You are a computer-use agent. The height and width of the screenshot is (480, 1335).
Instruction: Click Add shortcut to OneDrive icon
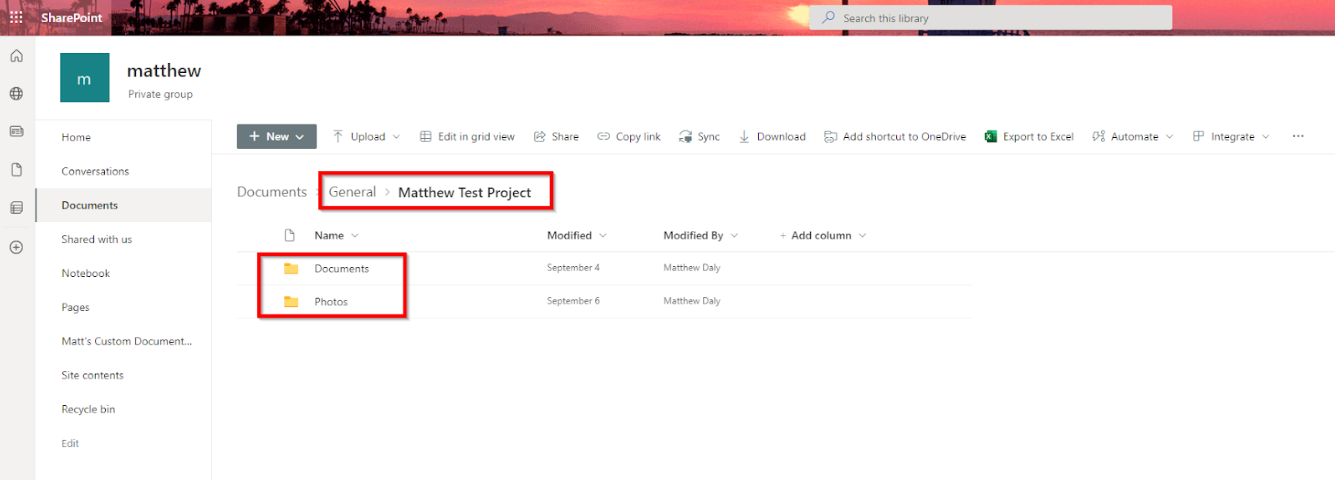(x=830, y=137)
